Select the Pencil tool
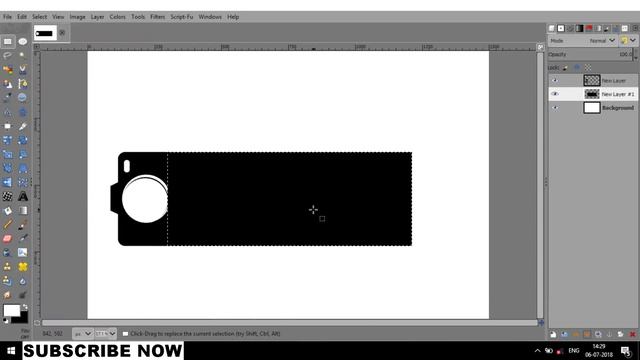The image size is (640, 360). [x=7, y=224]
